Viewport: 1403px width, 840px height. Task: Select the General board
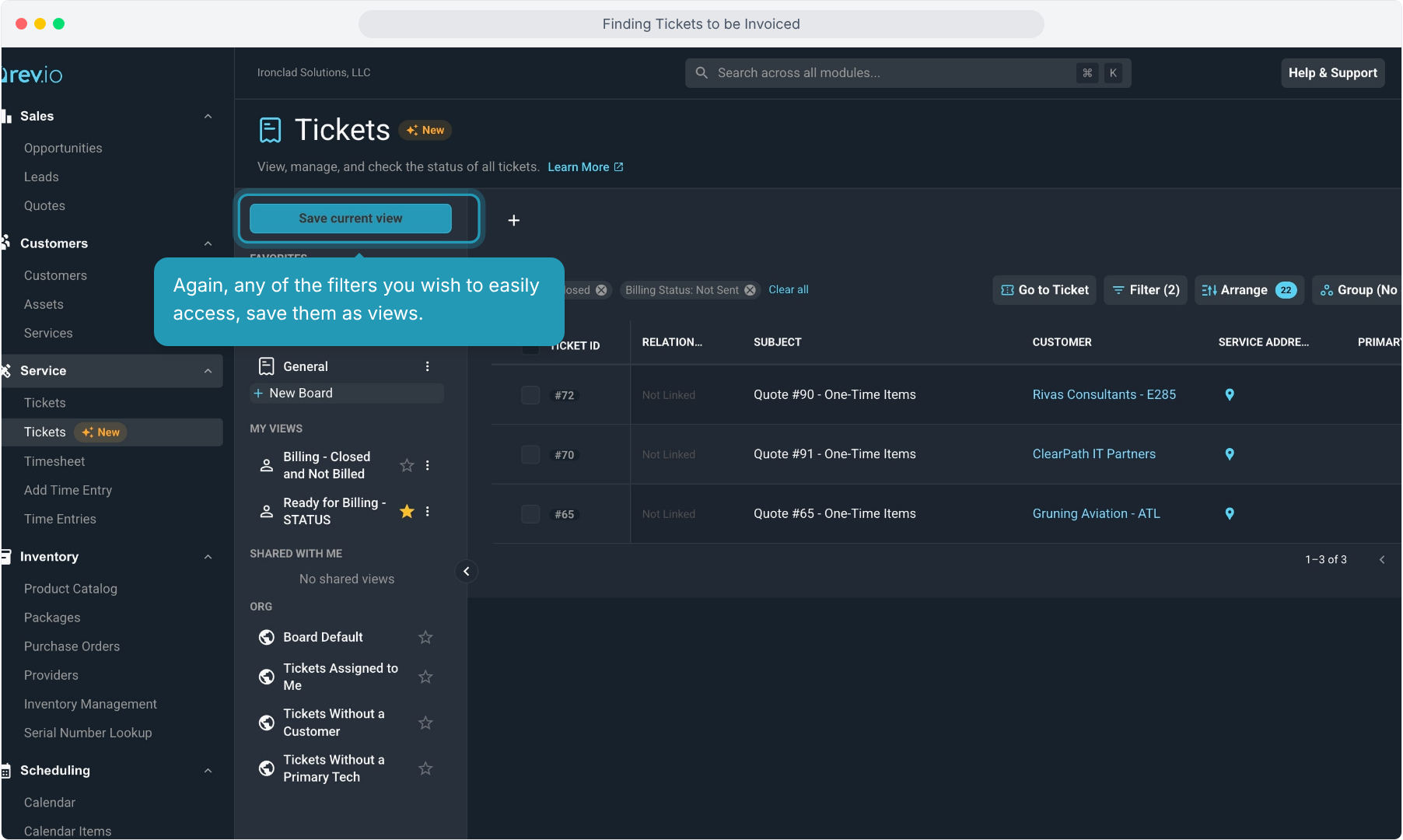pos(306,366)
